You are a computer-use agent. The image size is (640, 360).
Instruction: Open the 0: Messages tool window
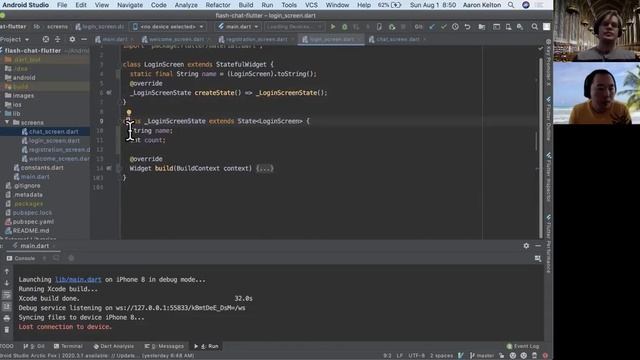(164, 346)
